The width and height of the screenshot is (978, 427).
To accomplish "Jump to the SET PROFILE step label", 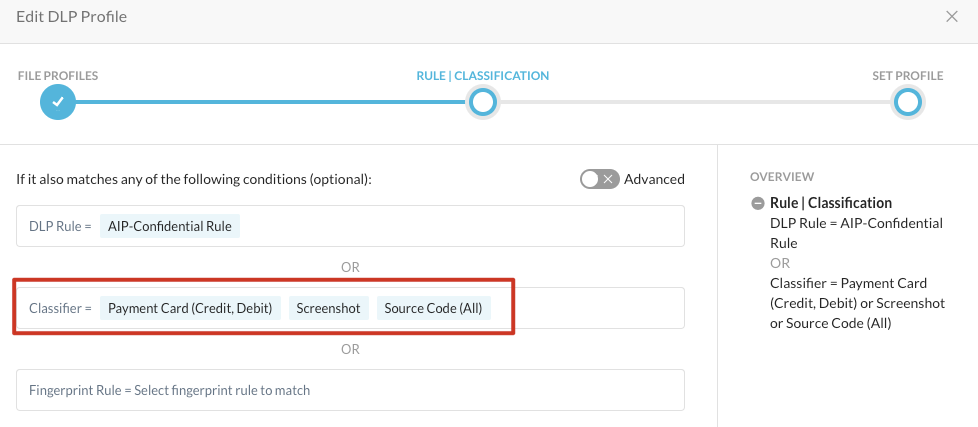I will tap(907, 76).
